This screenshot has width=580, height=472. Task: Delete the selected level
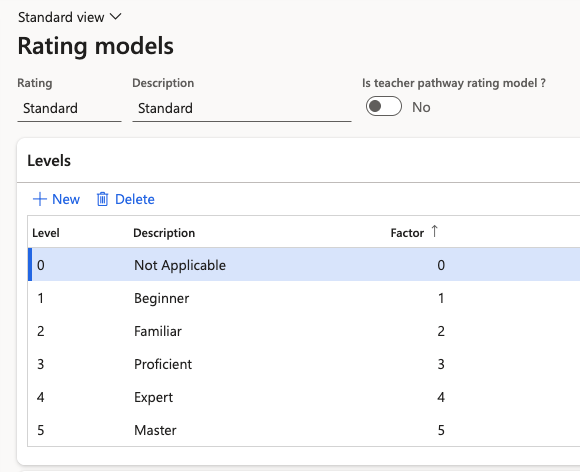(125, 199)
